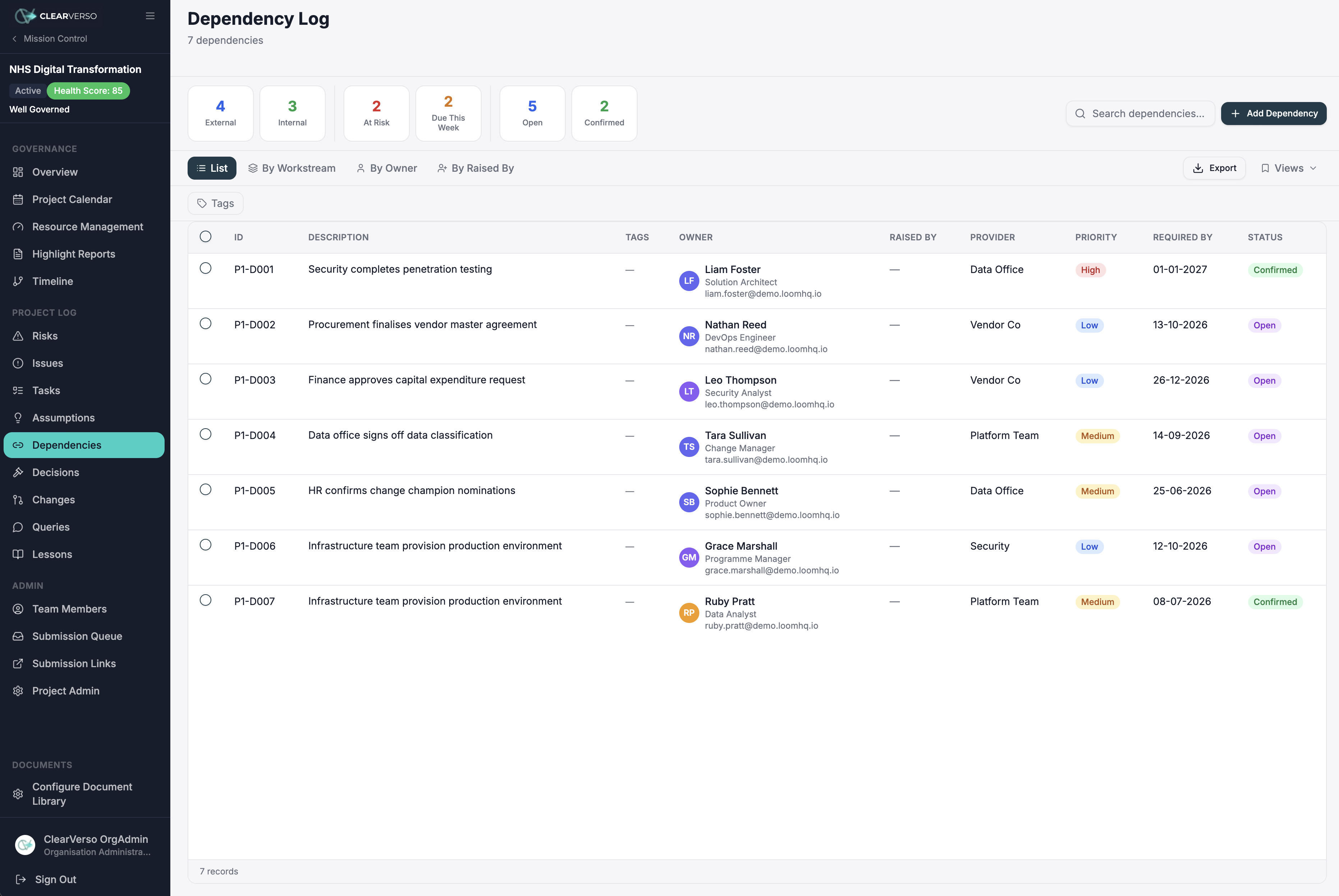Select row P1-D002 checkbox
The image size is (1339, 896).
206,324
